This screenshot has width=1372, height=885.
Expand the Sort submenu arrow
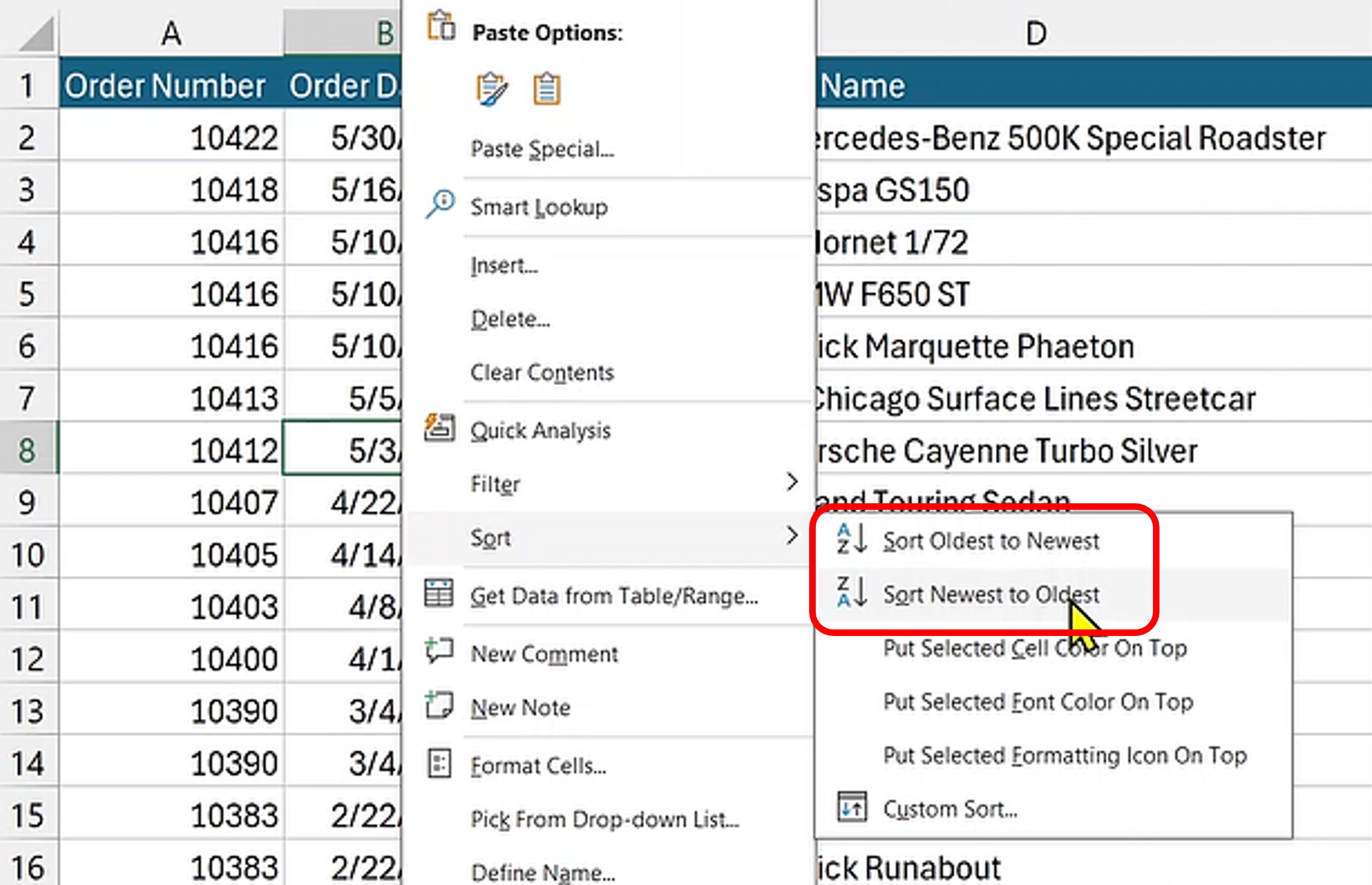tap(792, 536)
